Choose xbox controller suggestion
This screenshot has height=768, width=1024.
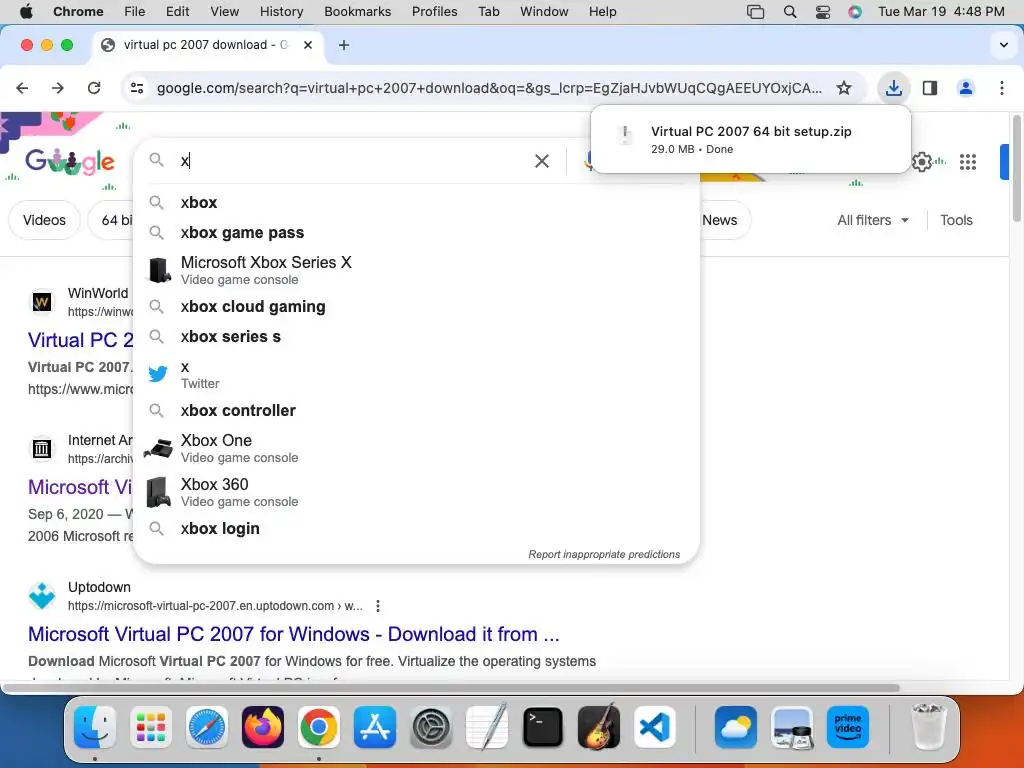tap(416, 410)
